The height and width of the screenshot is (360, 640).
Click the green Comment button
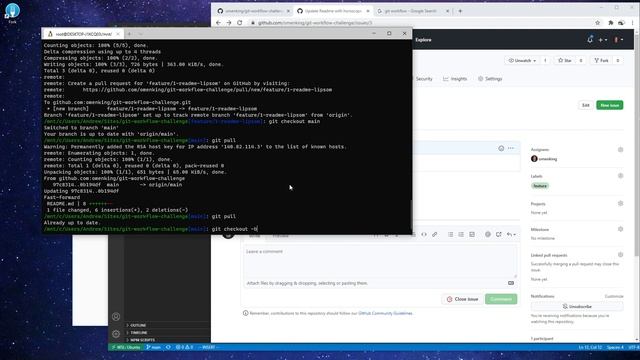(501, 299)
